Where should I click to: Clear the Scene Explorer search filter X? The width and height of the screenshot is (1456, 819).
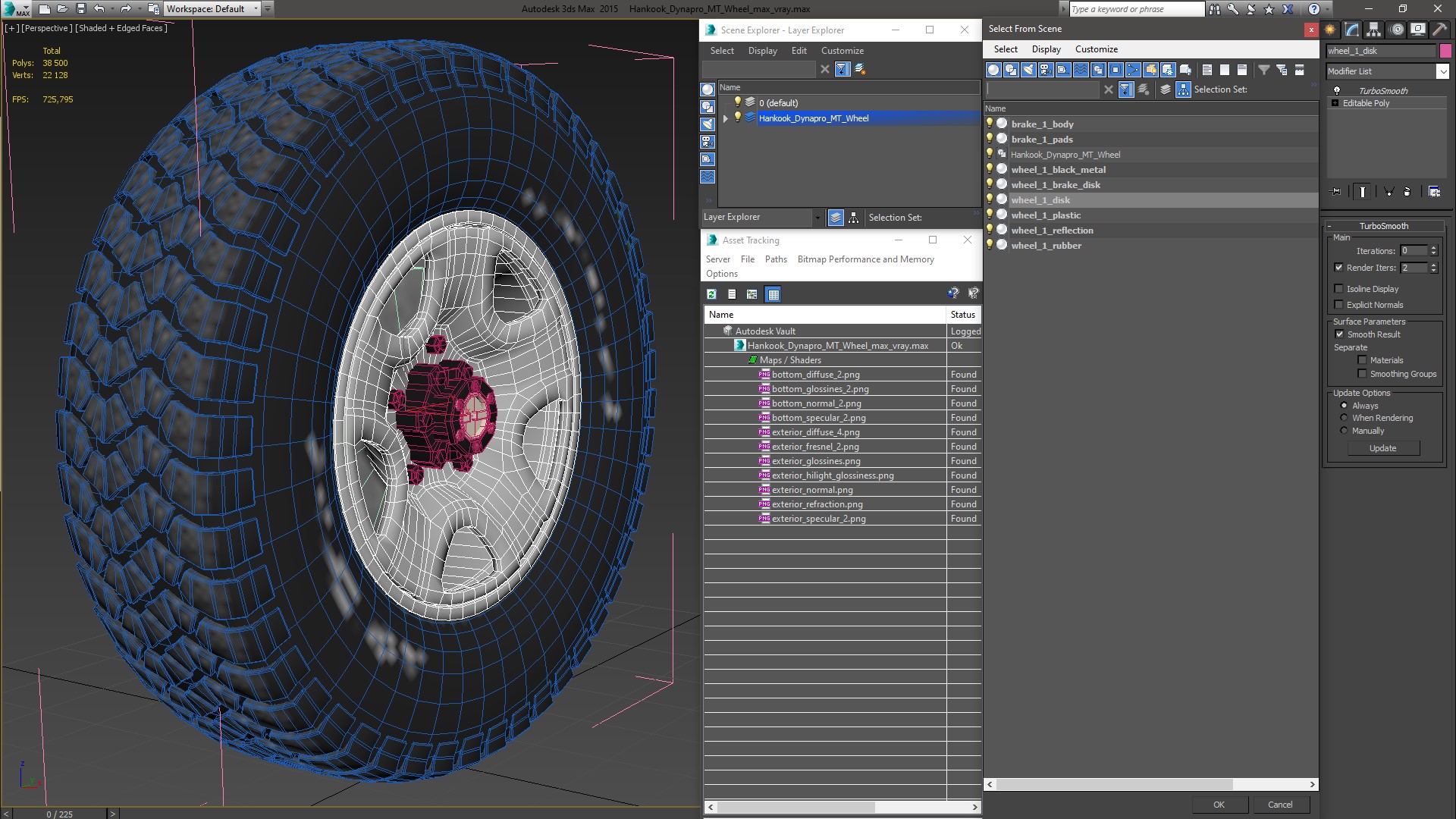(x=825, y=69)
